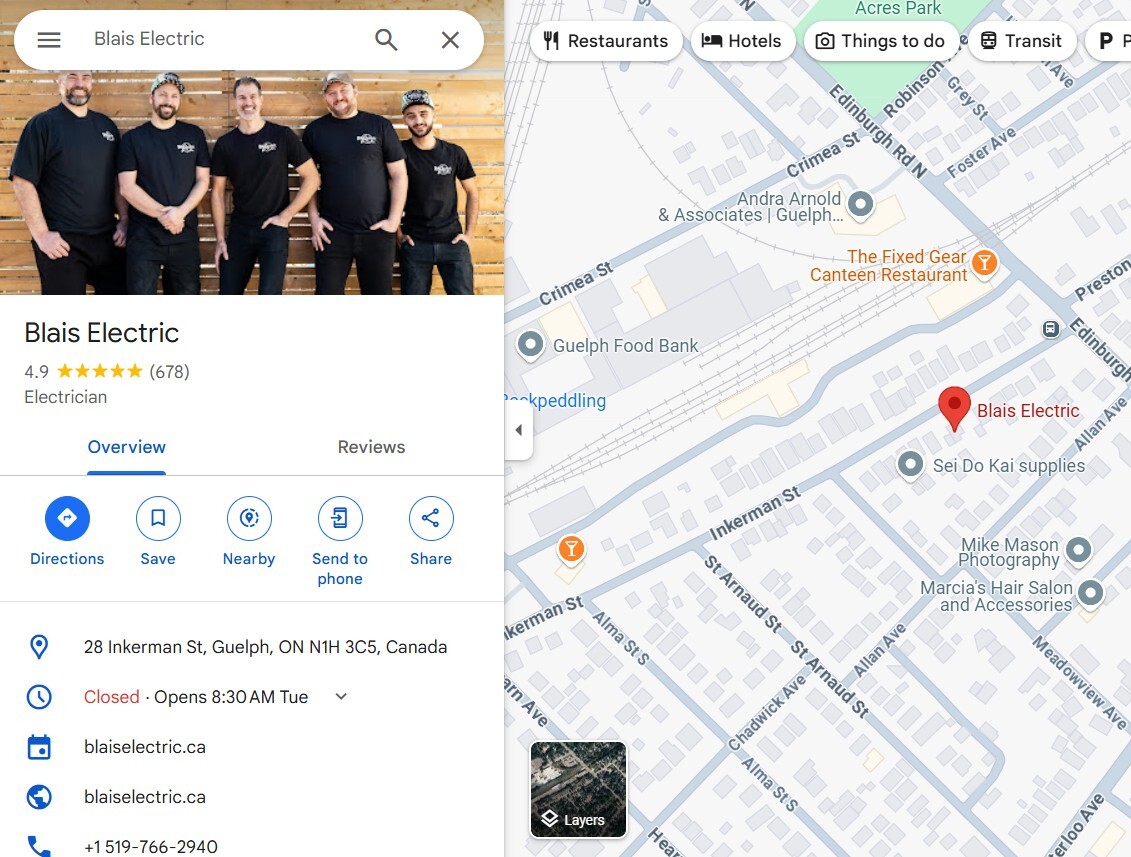Open the Layers satellite thumbnail
The height and width of the screenshot is (857, 1131).
coord(578,789)
